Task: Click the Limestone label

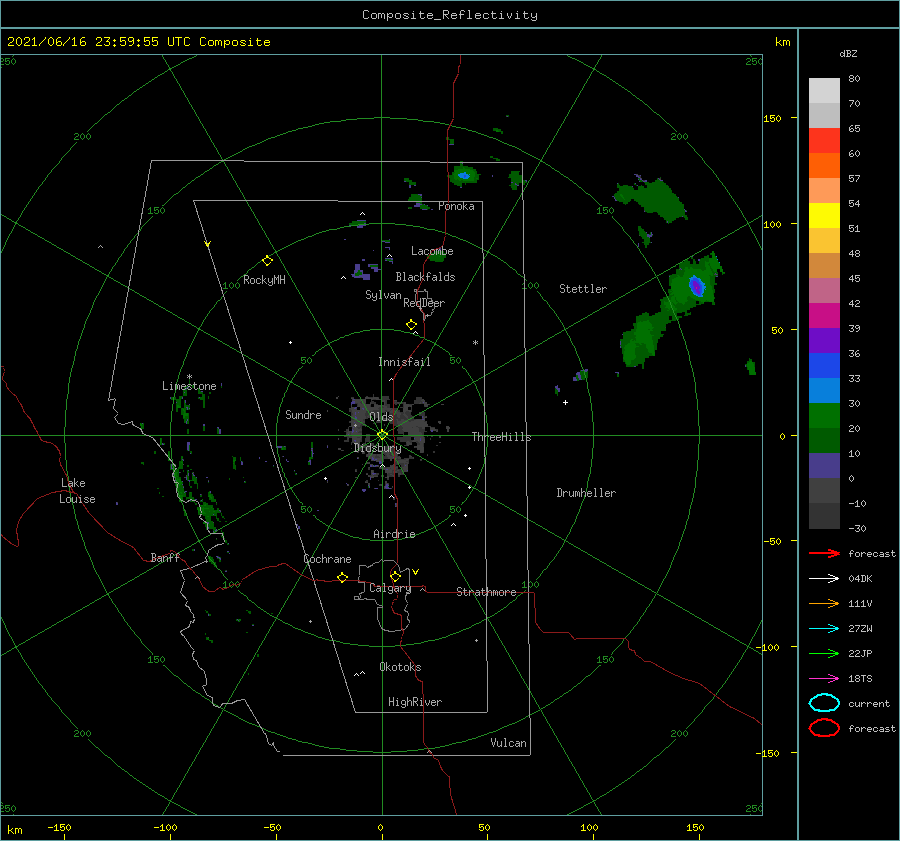Action: (189, 386)
